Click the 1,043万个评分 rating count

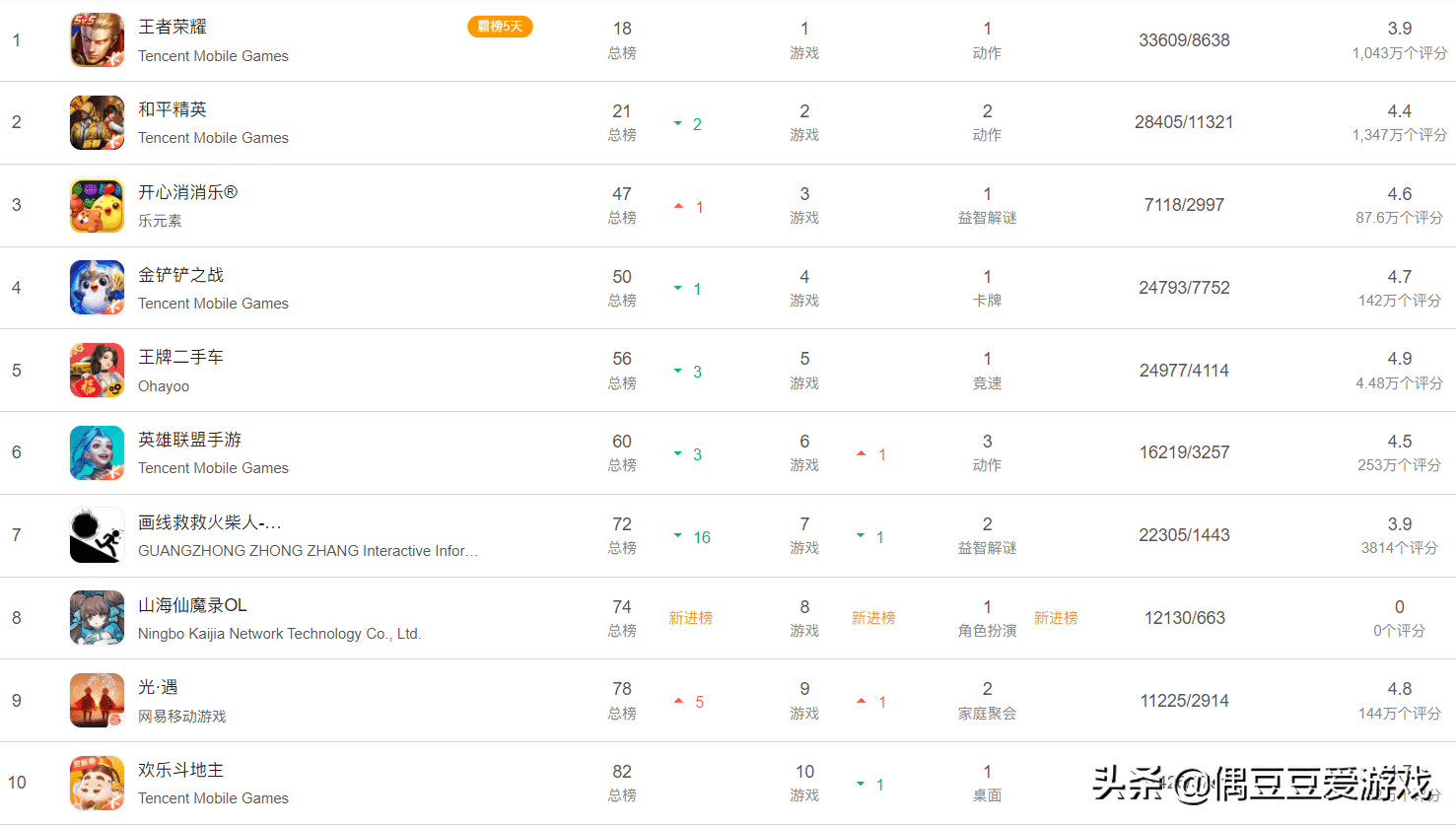click(x=1399, y=53)
